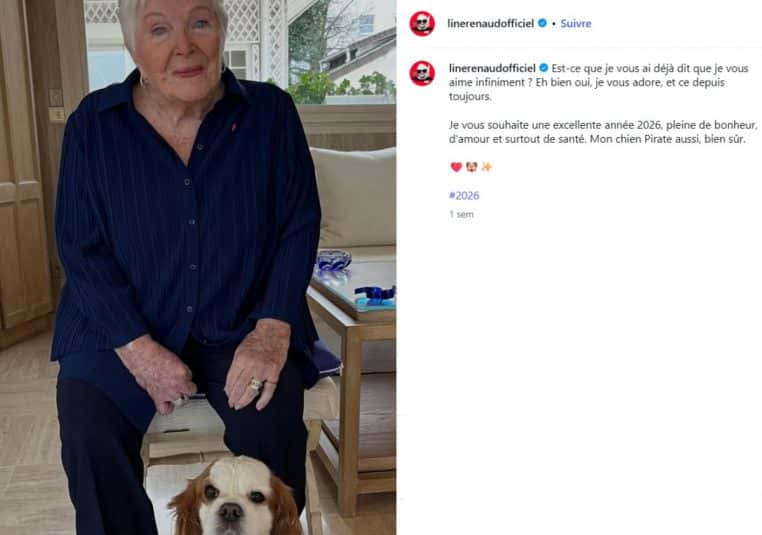This screenshot has width=762, height=535.
Task: Click the verified badge next to caption username
Action: (544, 68)
